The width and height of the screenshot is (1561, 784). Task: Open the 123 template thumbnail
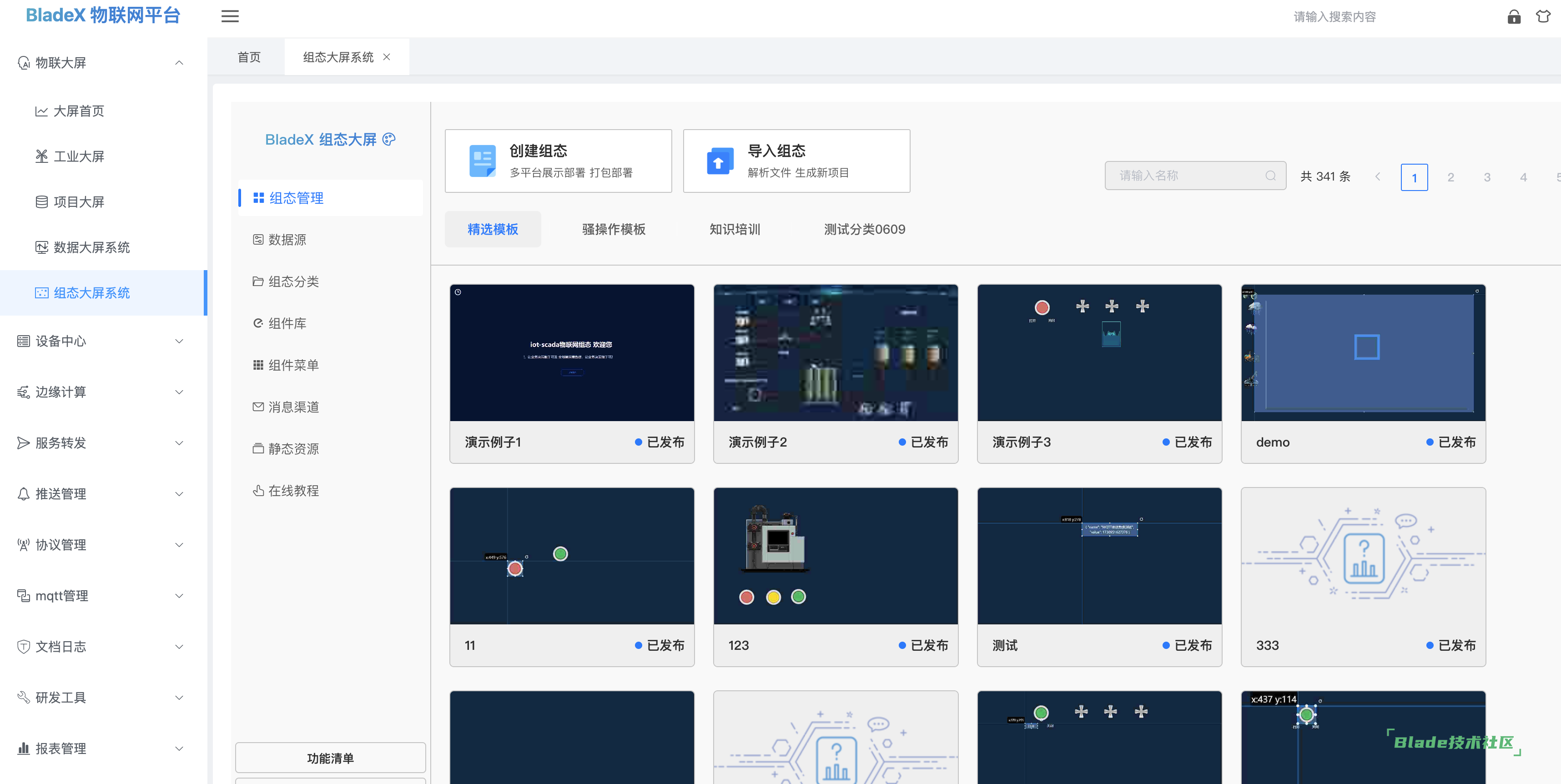(836, 556)
